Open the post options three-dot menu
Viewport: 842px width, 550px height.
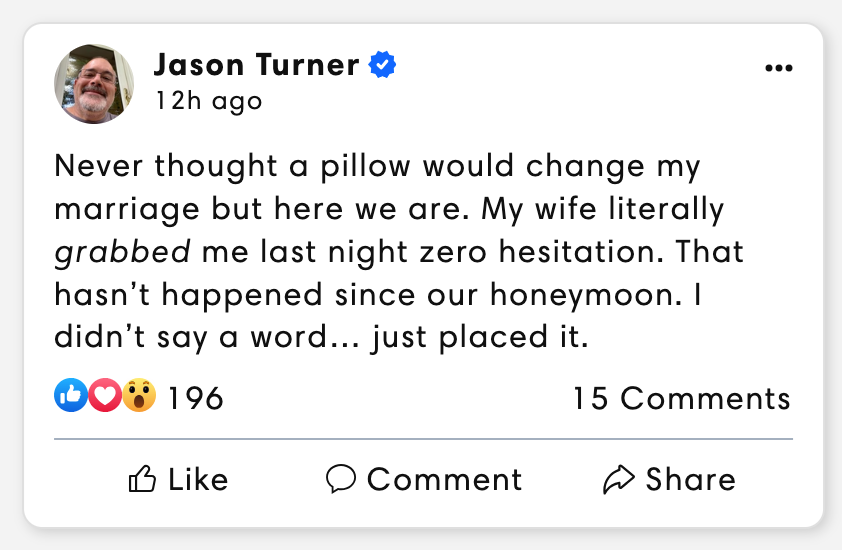tap(777, 68)
